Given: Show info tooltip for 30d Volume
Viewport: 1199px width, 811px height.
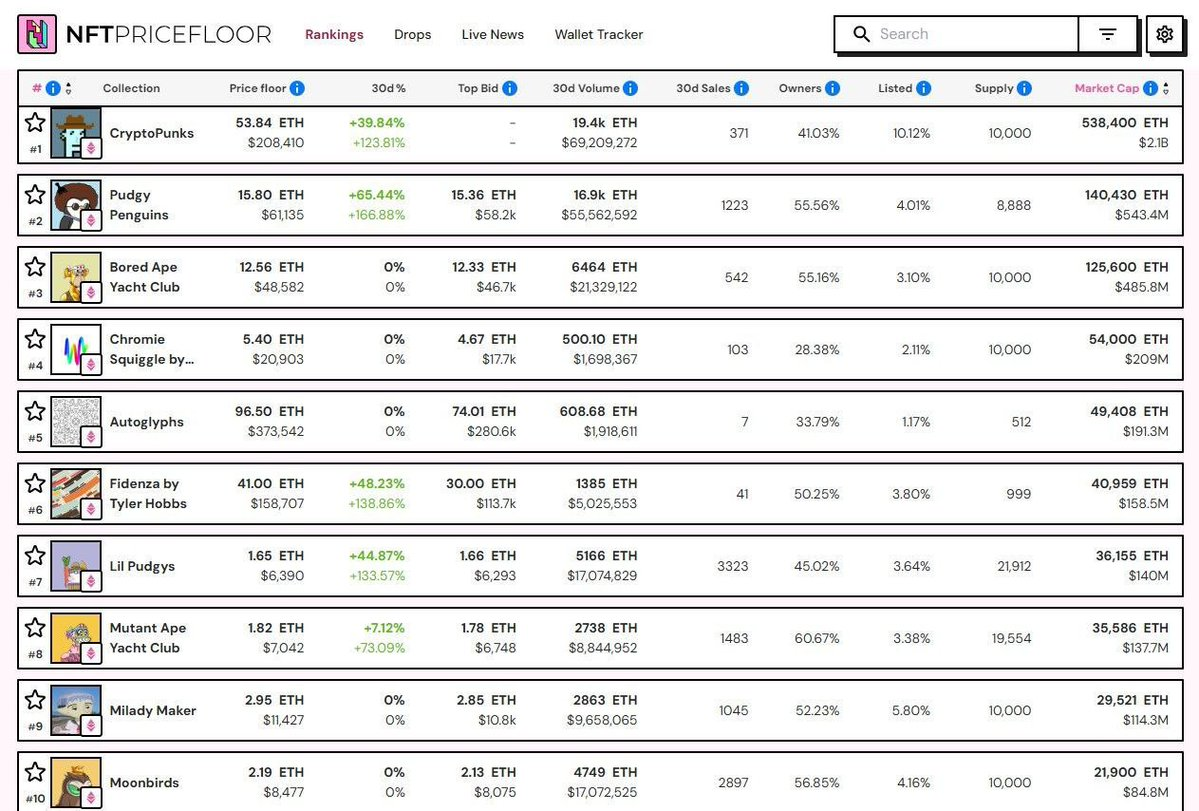Looking at the screenshot, I should click(x=630, y=88).
